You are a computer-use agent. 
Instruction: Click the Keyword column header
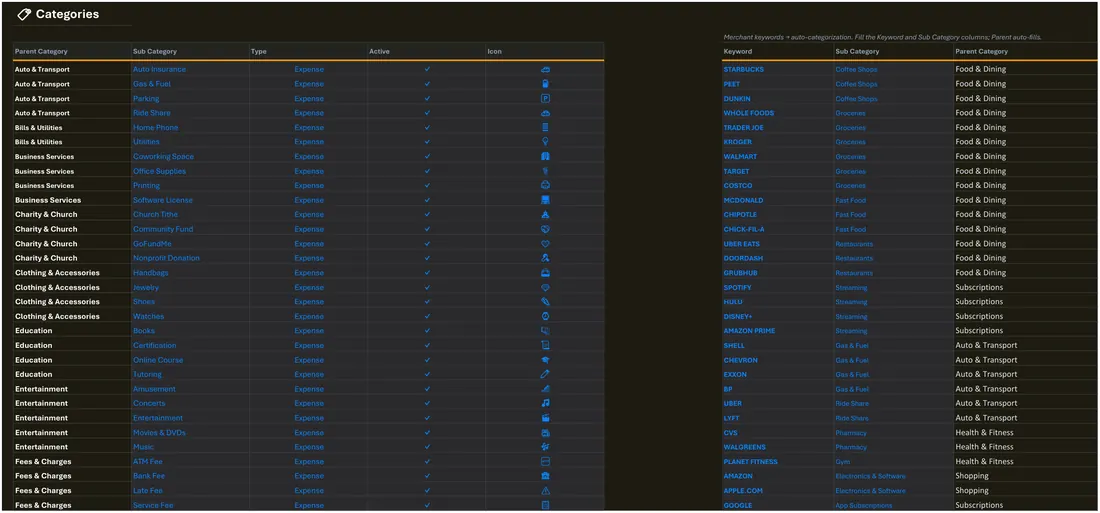click(738, 51)
